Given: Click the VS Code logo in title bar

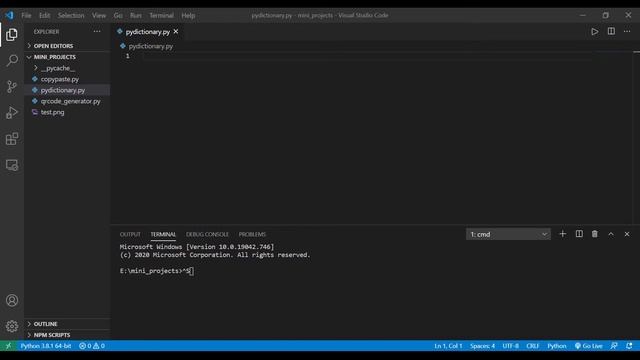Looking at the screenshot, I should click(x=9, y=16).
